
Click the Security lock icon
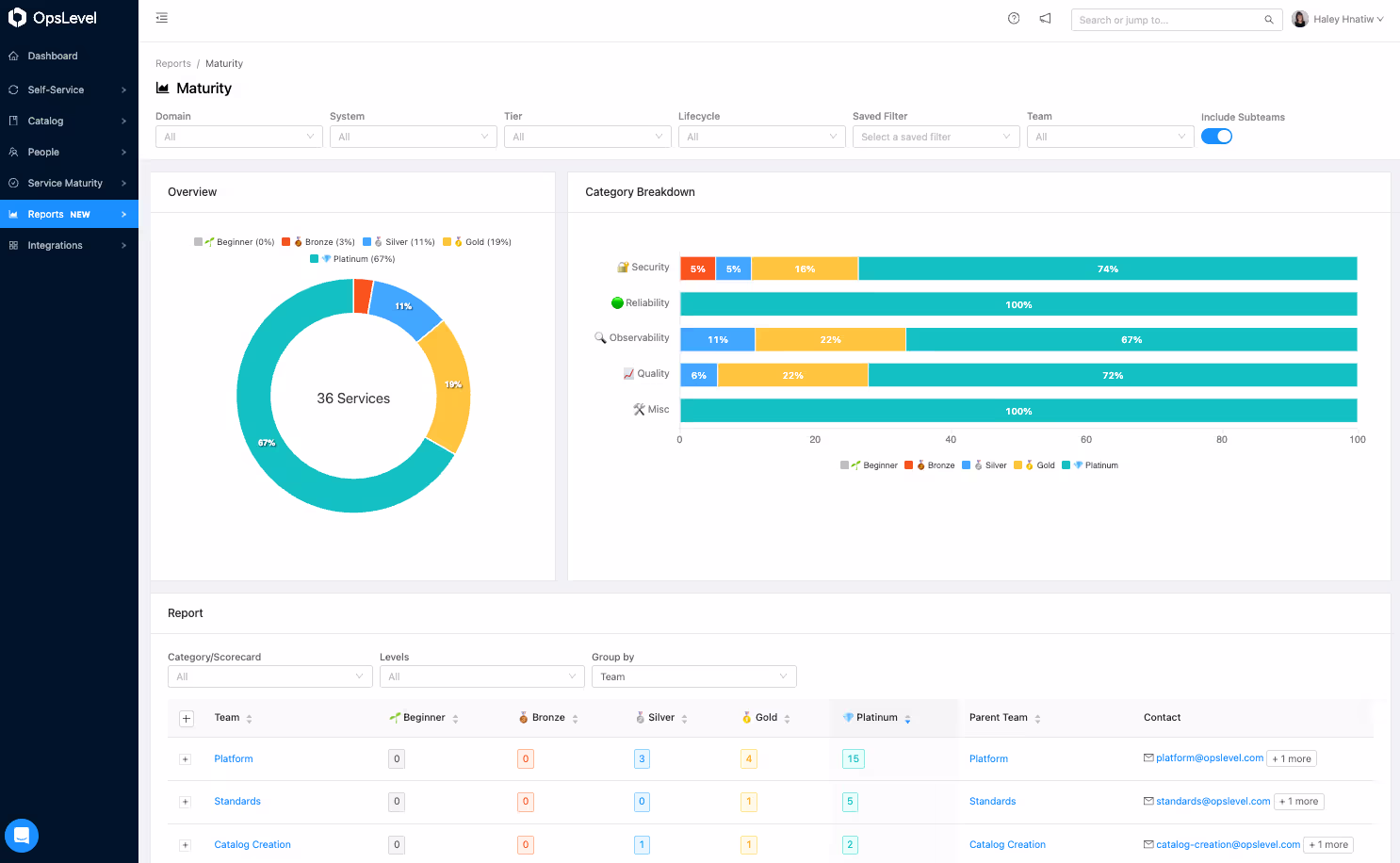[623, 268]
